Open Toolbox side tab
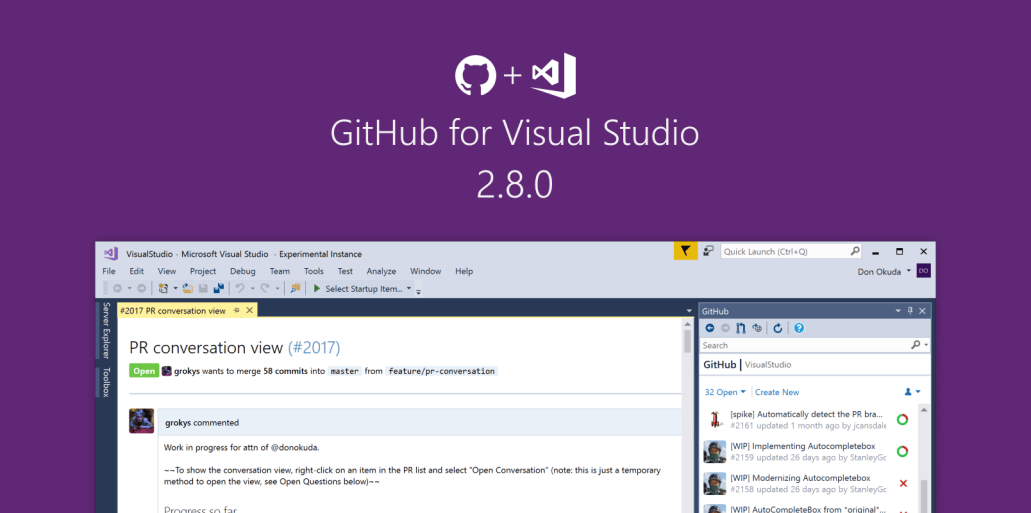The image size is (1031, 513). click(105, 382)
